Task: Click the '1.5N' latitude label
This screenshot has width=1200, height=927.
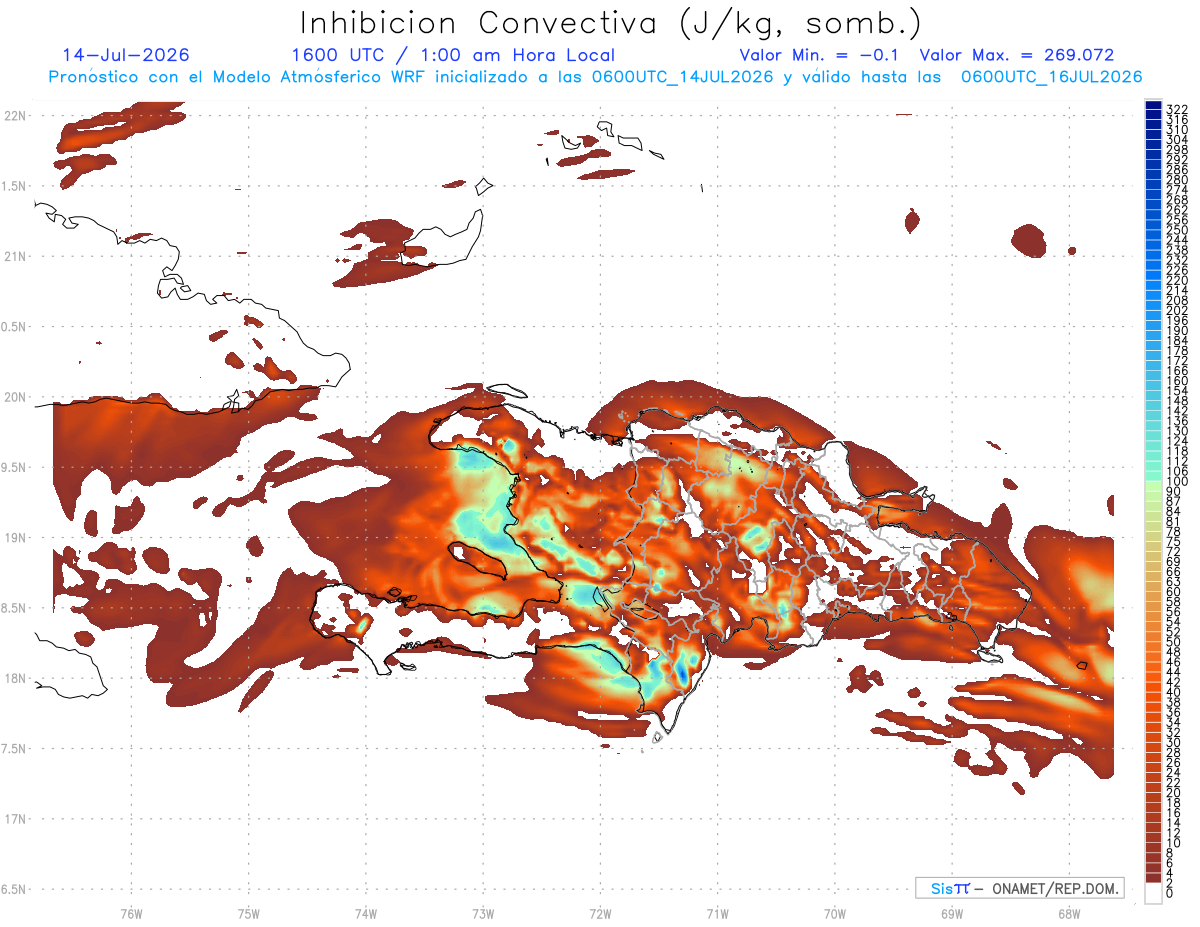Action: (15, 186)
